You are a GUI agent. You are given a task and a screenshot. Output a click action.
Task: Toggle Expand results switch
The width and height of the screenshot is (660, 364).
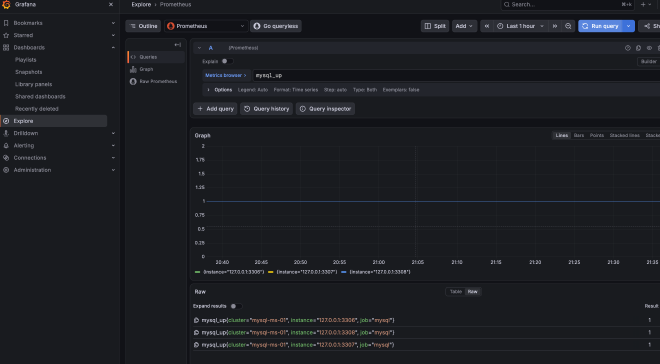click(236, 306)
